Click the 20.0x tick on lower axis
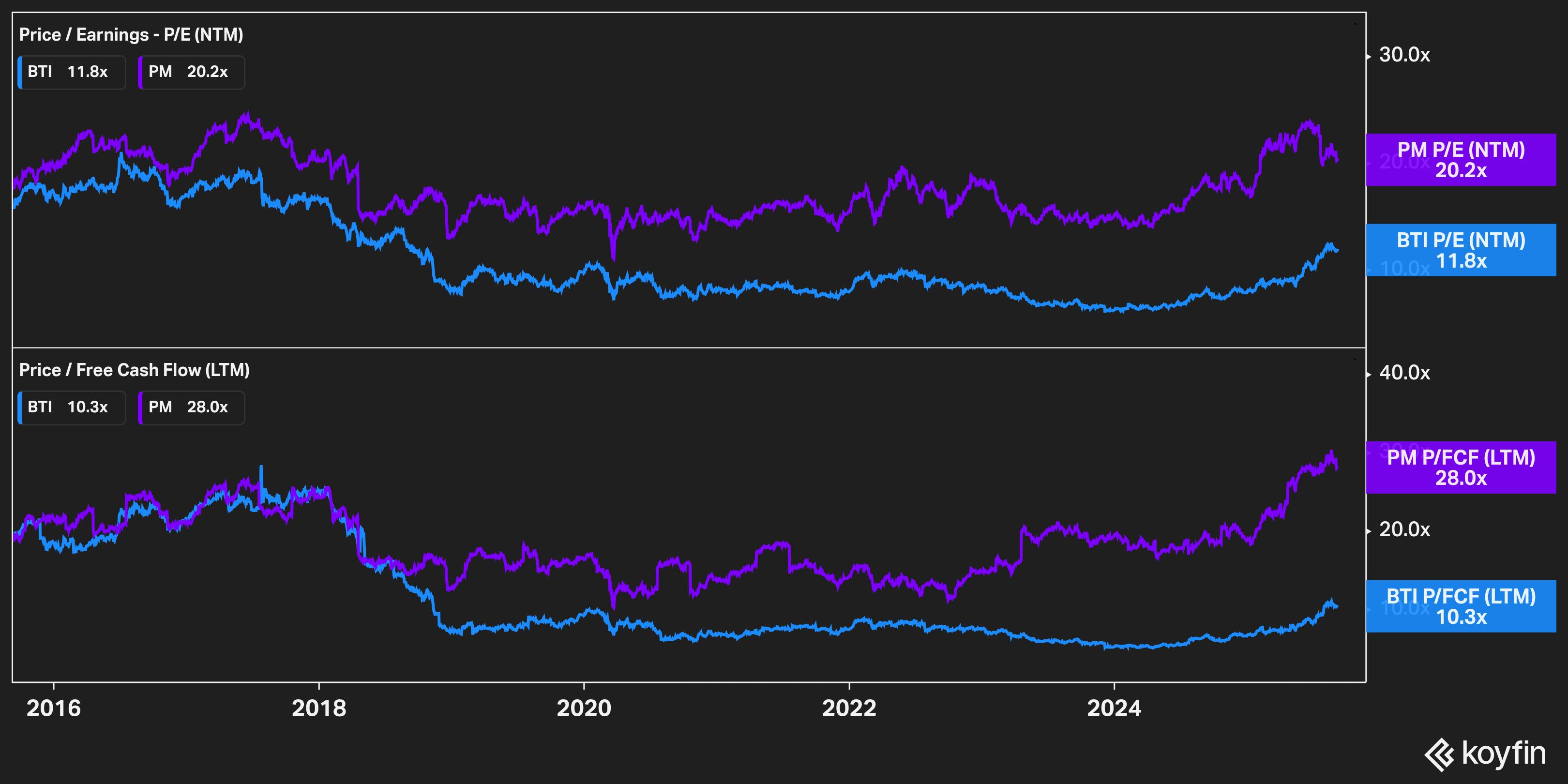Viewport: 1568px width, 784px height. 1403,529
